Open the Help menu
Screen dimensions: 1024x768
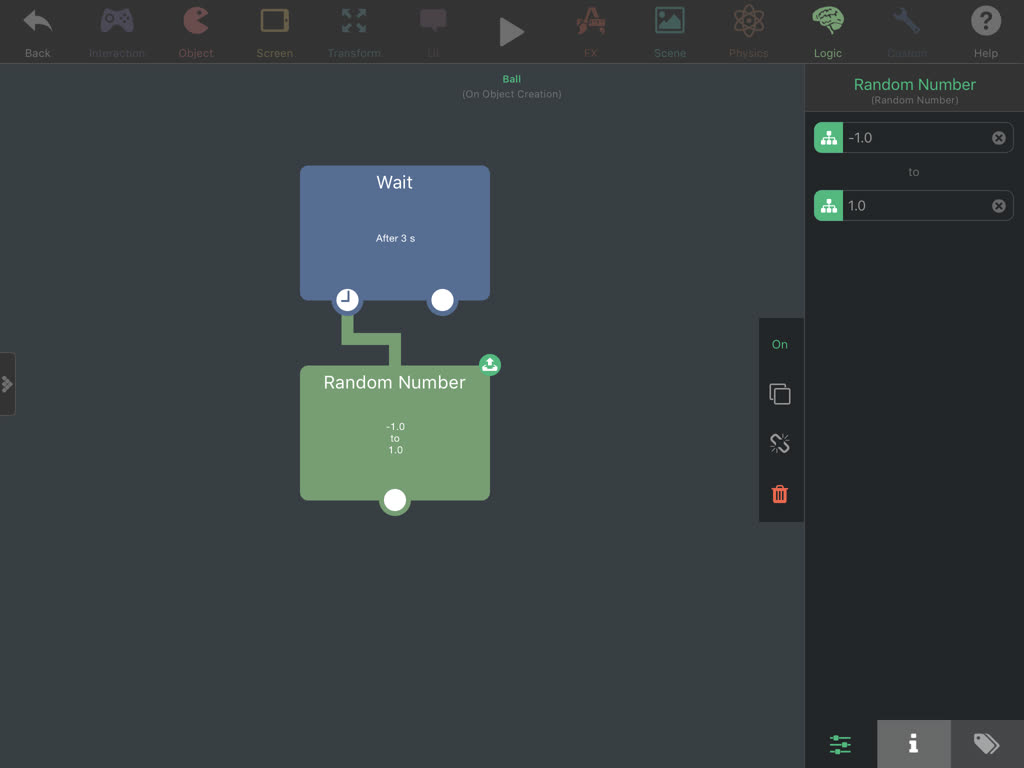point(985,31)
